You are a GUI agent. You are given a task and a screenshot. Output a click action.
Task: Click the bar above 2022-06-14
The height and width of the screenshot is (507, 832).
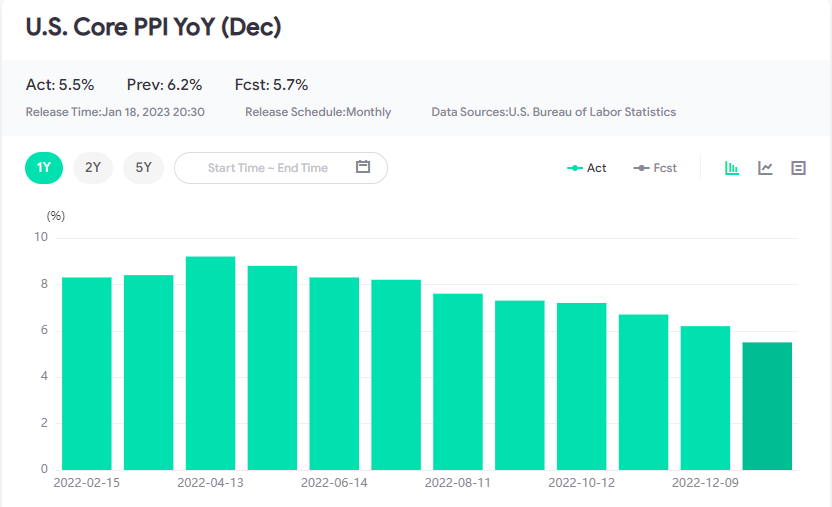pyautogui.click(x=334, y=373)
